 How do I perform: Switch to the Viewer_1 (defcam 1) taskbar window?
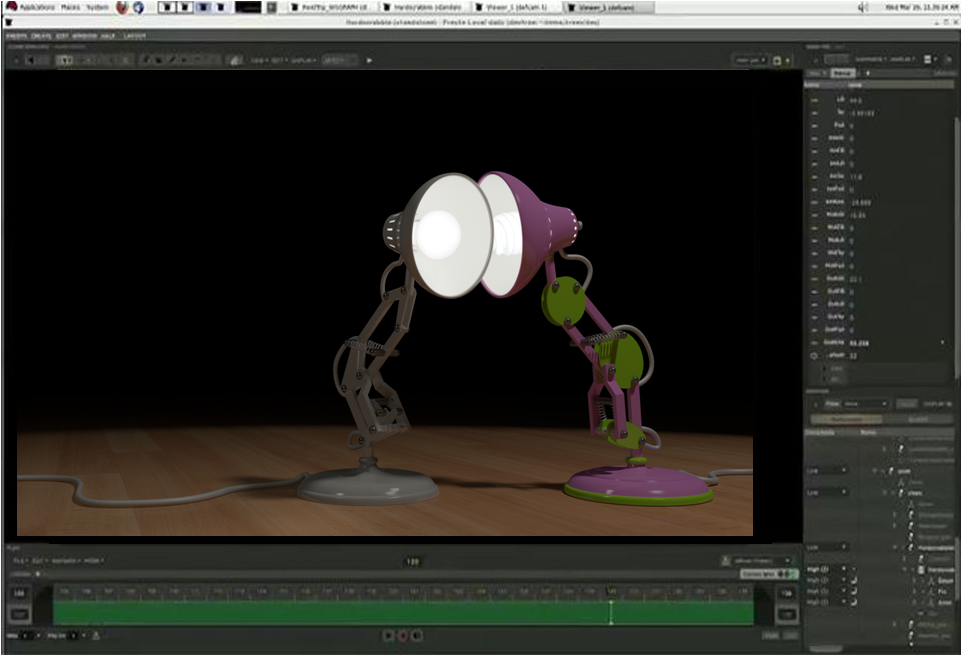[x=515, y=7]
